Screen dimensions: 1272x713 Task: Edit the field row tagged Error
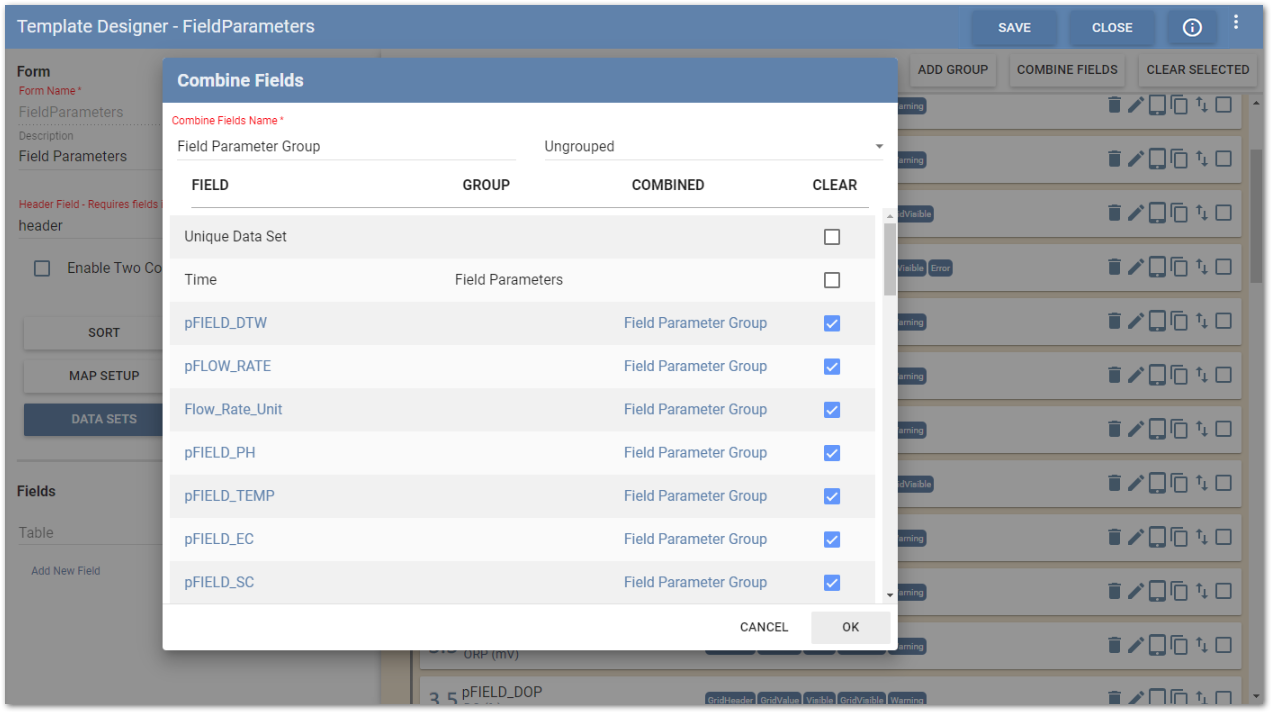(1136, 267)
